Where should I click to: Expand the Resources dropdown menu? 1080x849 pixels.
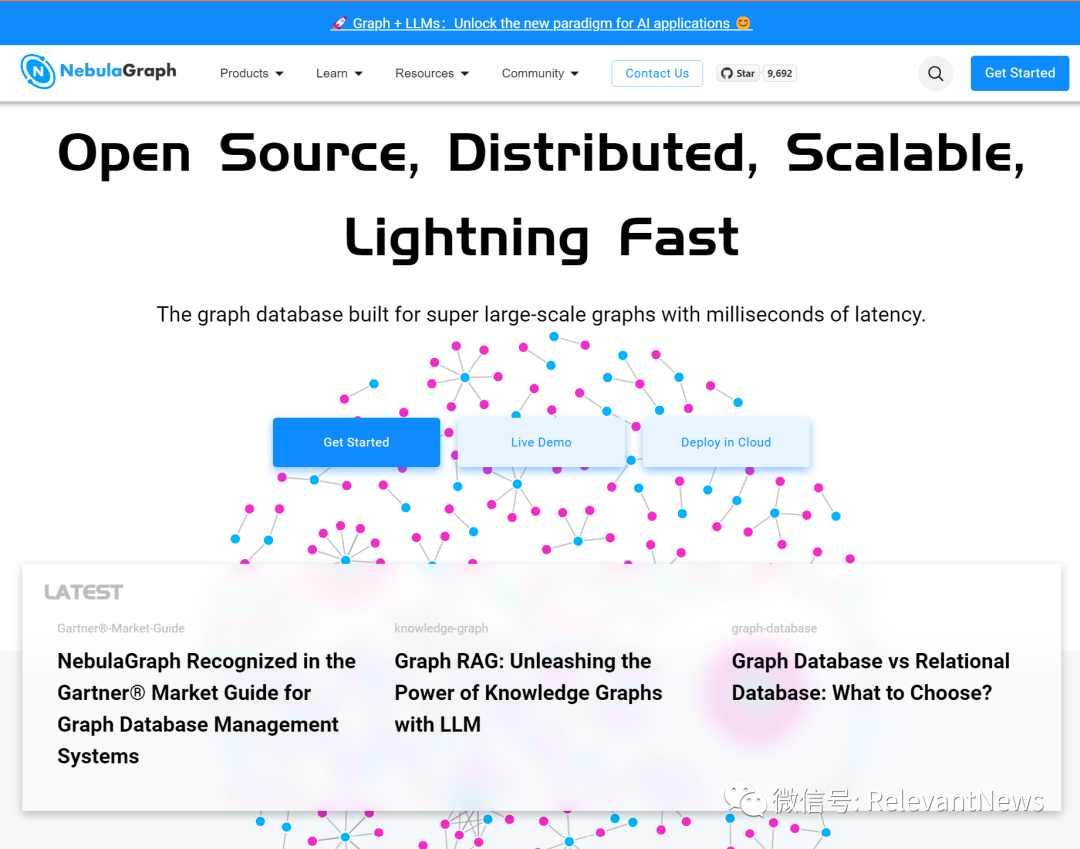tap(432, 73)
